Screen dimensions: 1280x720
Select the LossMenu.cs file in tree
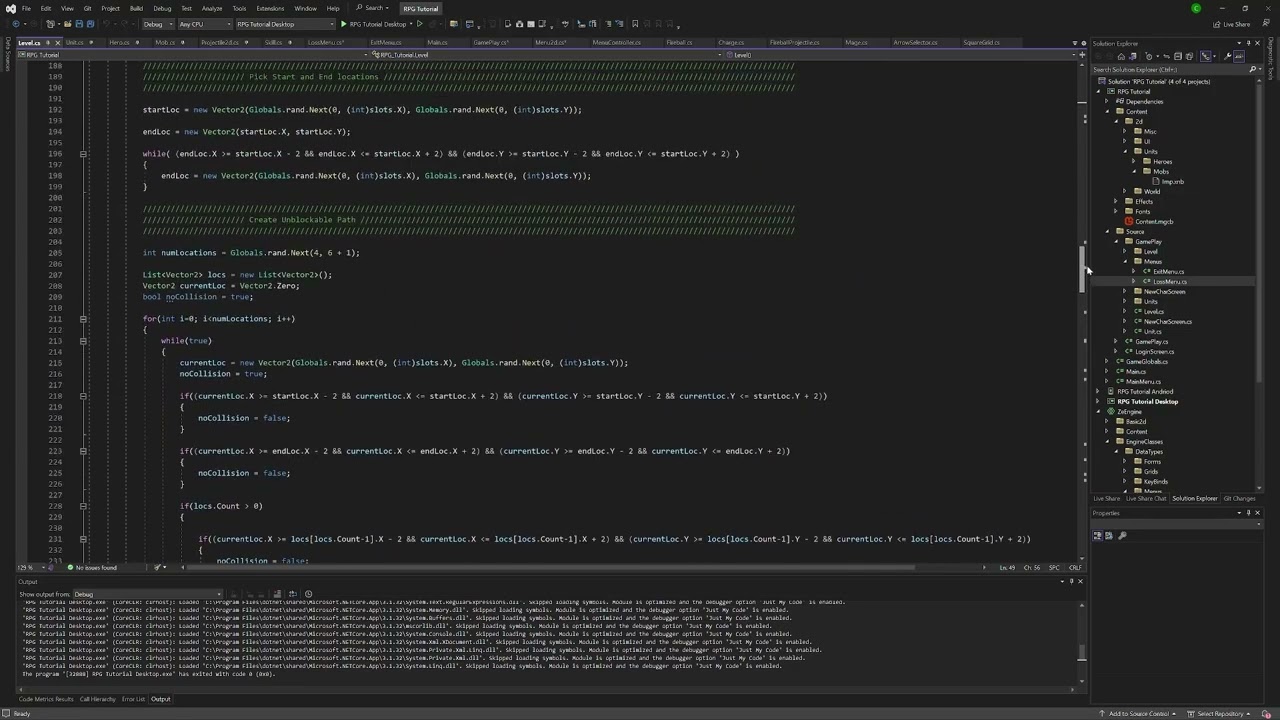click(x=1169, y=282)
